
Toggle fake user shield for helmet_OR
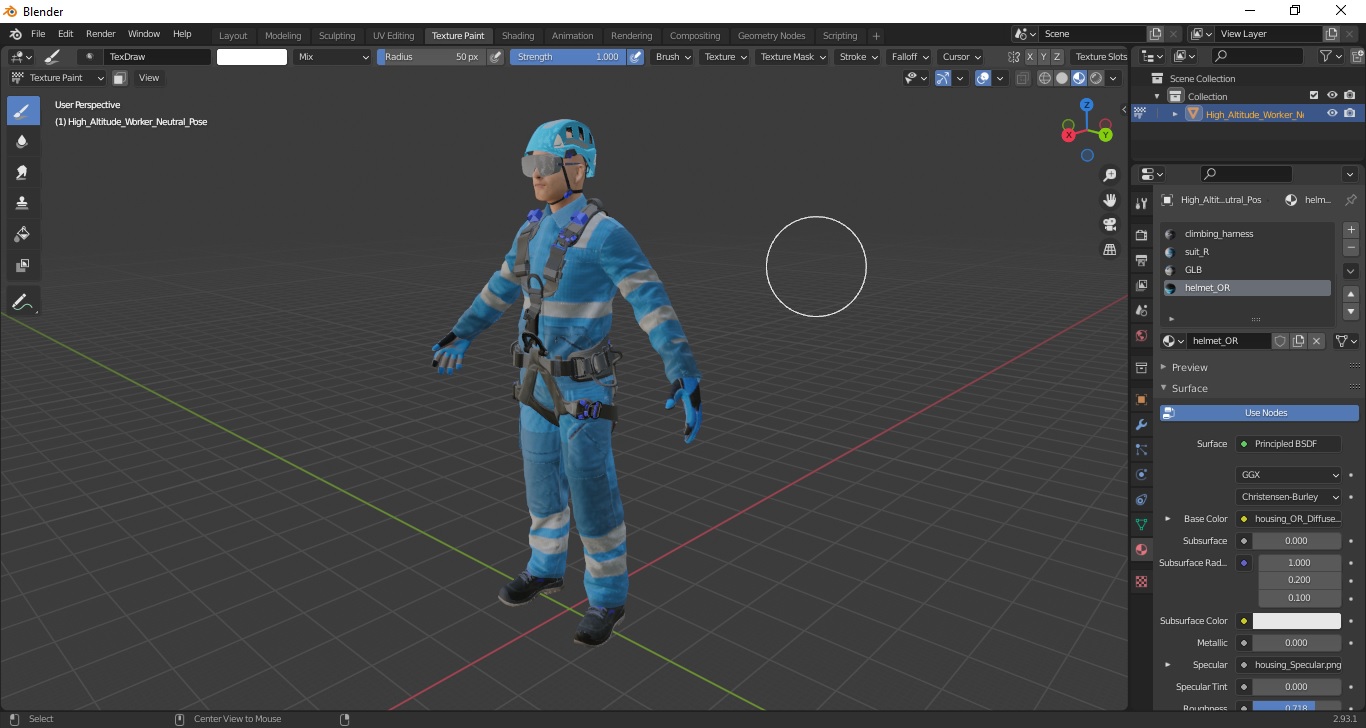pos(1280,341)
